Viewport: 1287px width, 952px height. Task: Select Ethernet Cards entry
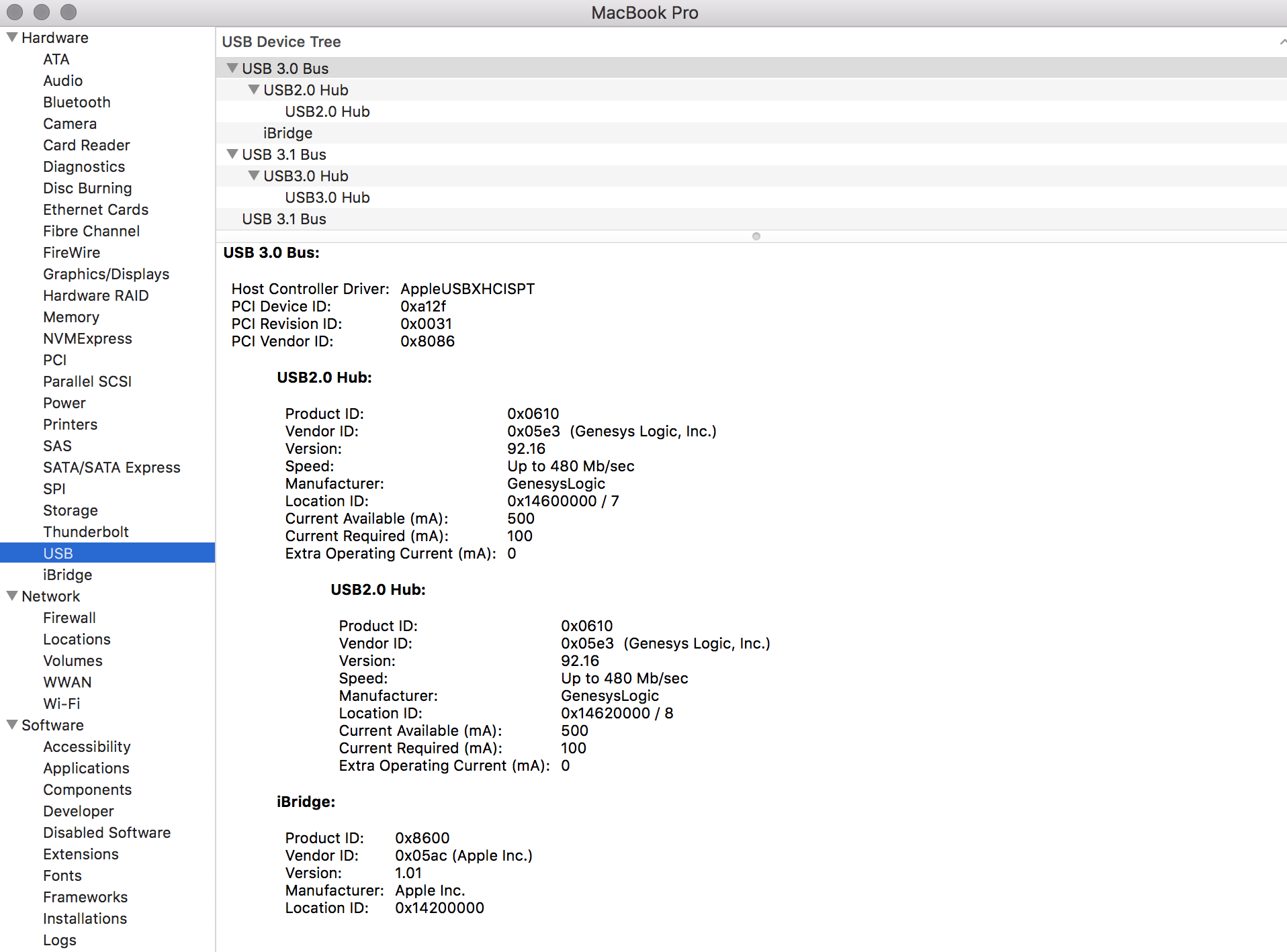pos(96,209)
